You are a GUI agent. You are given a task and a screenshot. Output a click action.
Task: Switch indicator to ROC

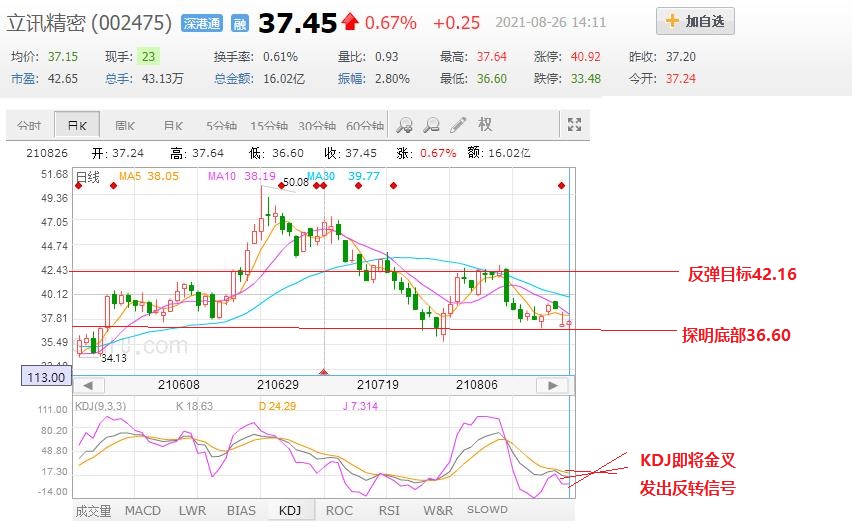(x=339, y=511)
